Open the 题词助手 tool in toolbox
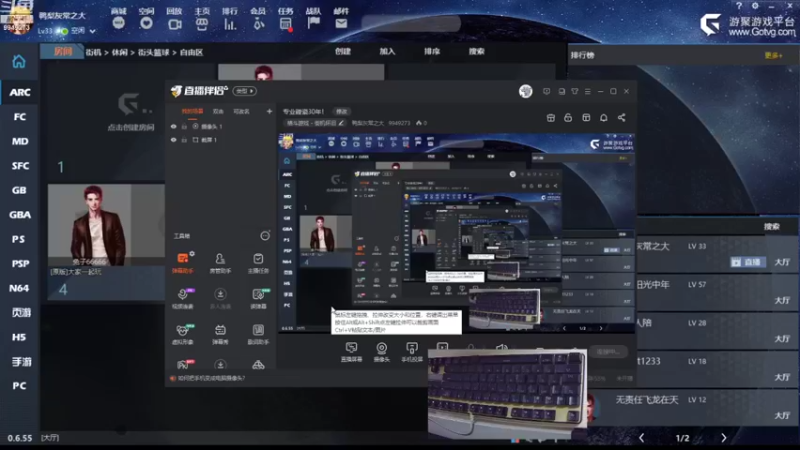800x450 pixels. point(258,334)
